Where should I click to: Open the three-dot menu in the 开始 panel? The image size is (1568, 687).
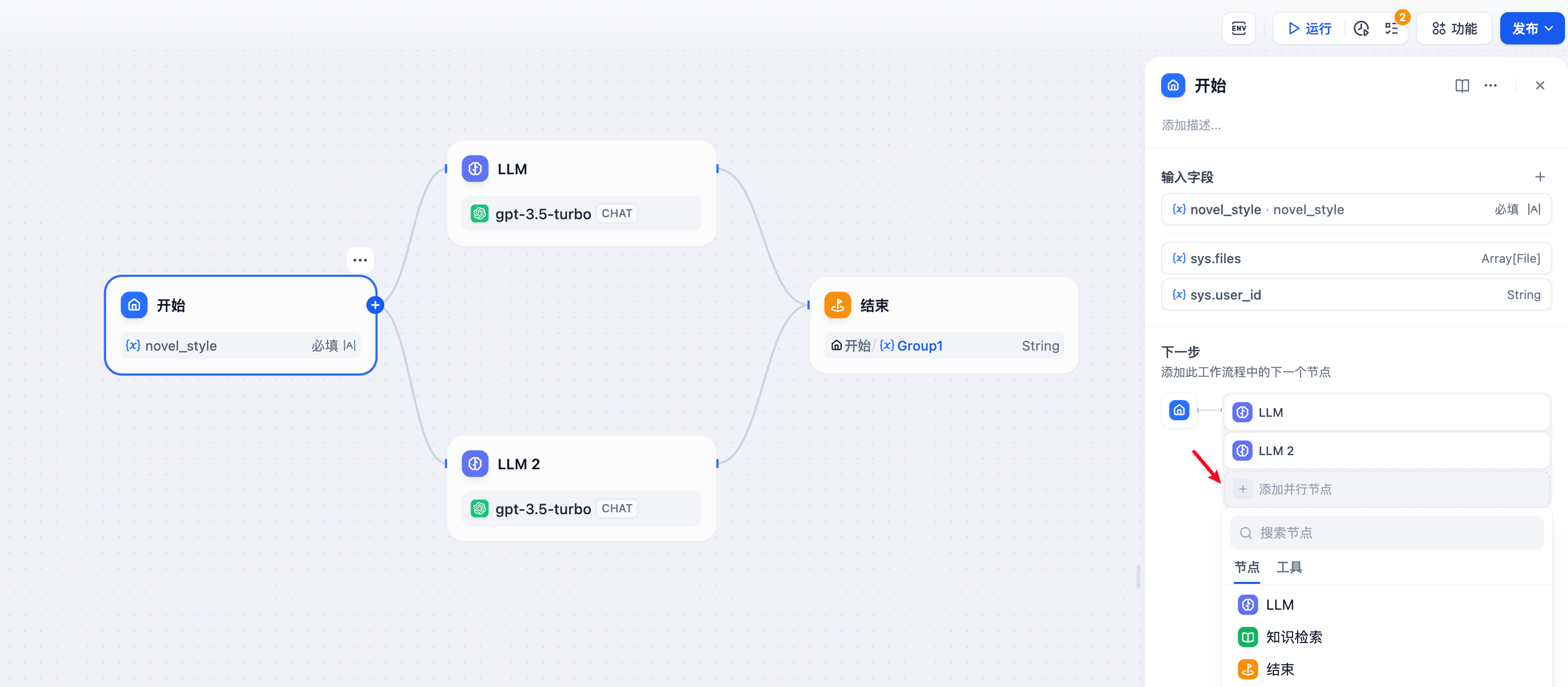1490,86
